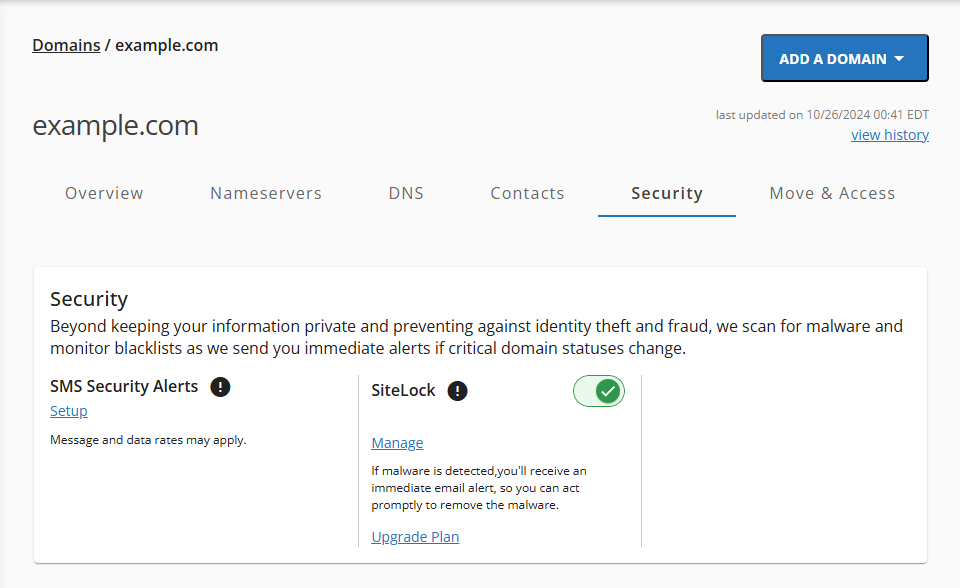Open the Move & Access tab
Screen dimensions: 960x588
point(832,193)
